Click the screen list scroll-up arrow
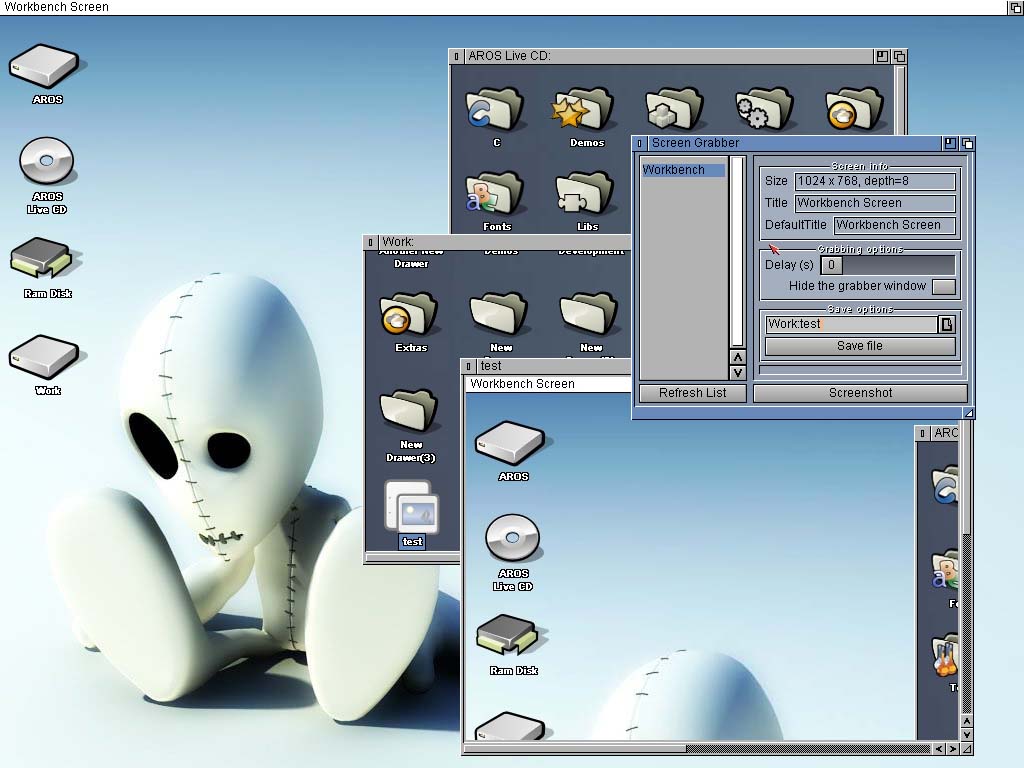 737,358
